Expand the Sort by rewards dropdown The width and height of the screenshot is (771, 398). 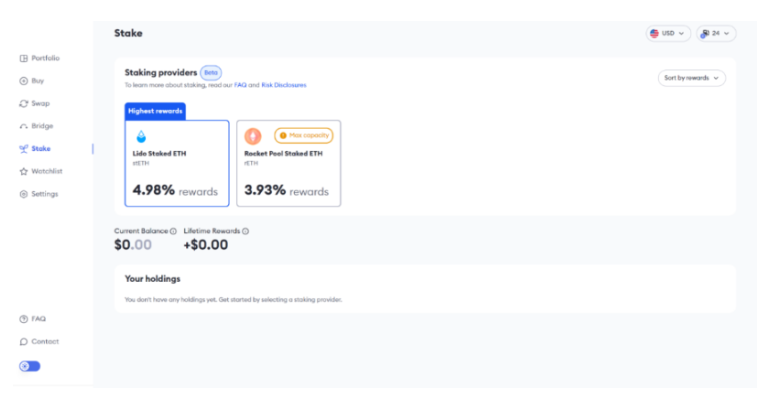tap(692, 78)
